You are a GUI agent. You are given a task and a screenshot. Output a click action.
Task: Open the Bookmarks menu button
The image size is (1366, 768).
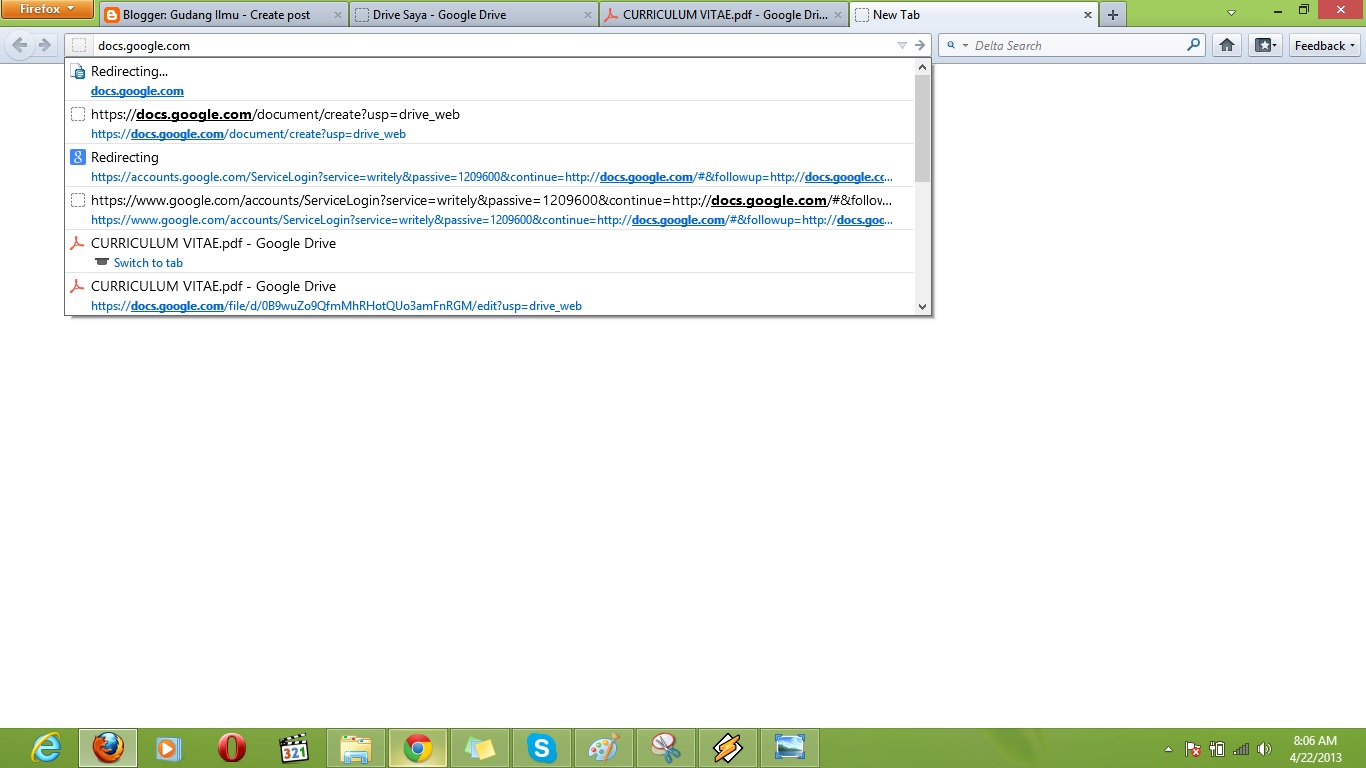tap(1265, 45)
